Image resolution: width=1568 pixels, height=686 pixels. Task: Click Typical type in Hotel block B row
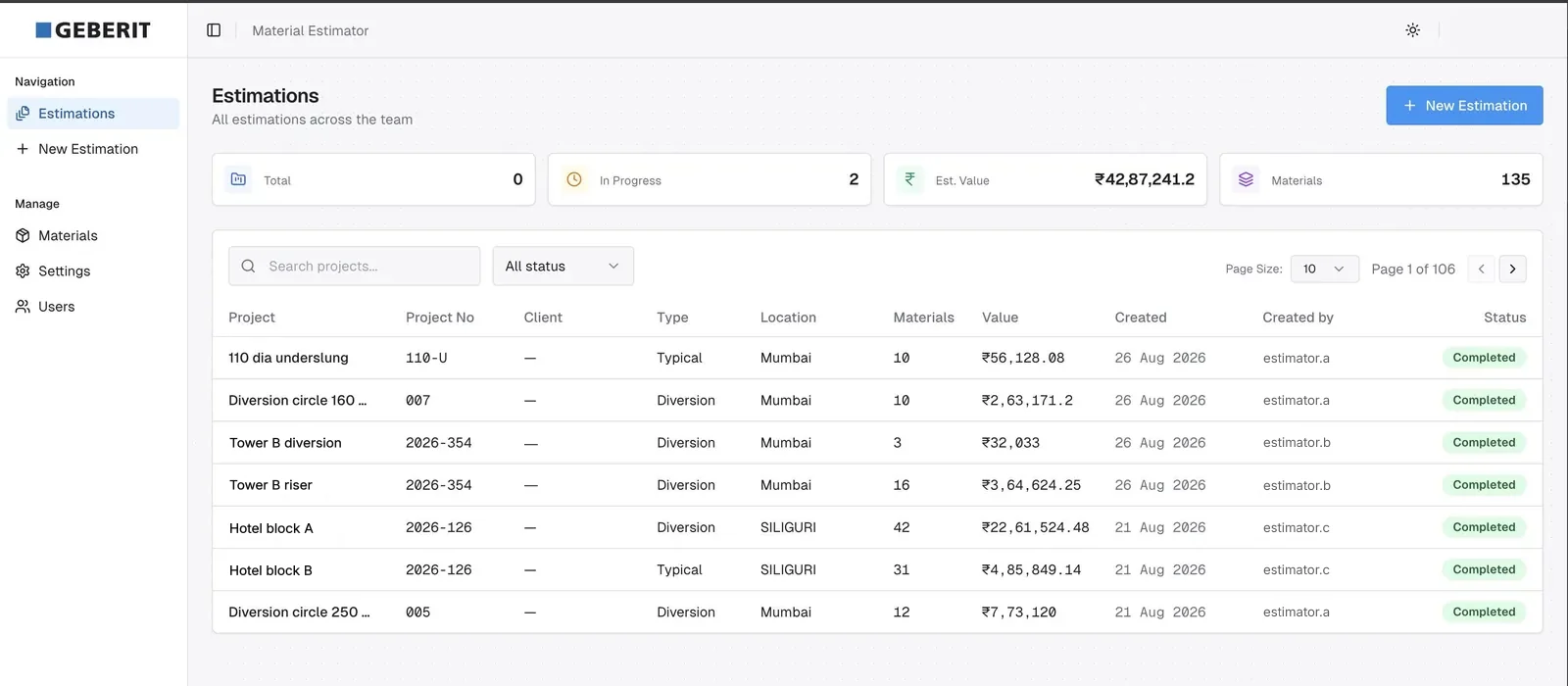click(x=679, y=569)
